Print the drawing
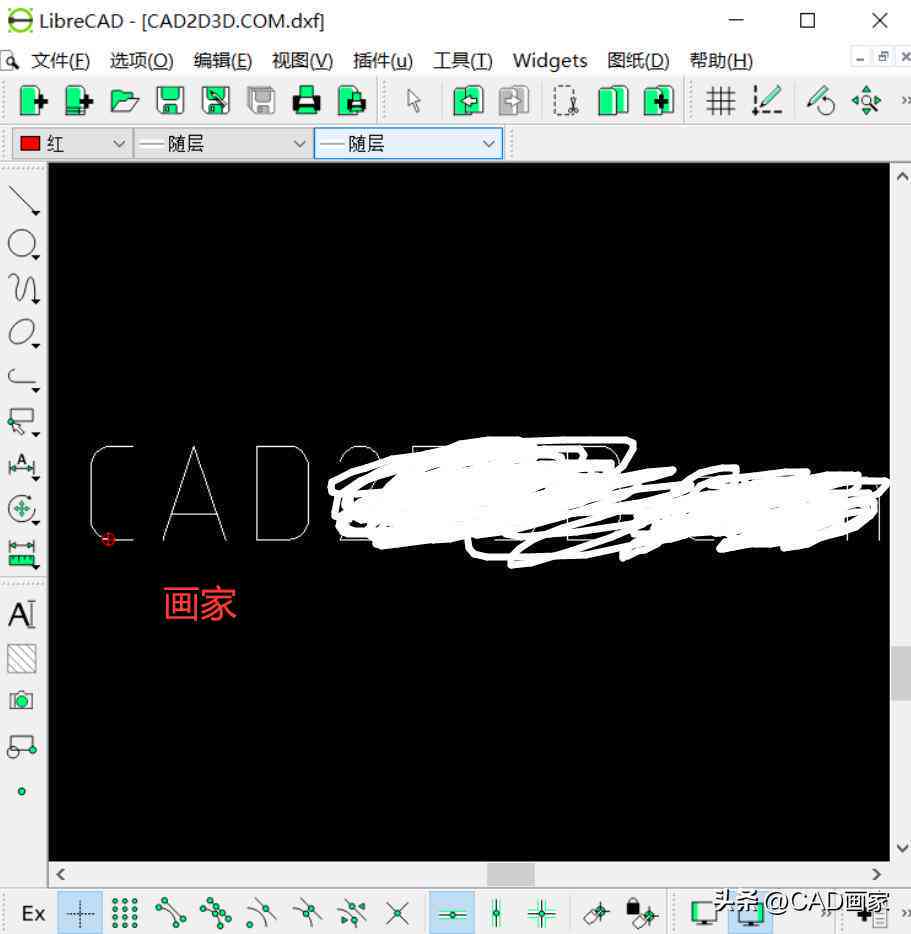The height and width of the screenshot is (934, 911). (306, 100)
